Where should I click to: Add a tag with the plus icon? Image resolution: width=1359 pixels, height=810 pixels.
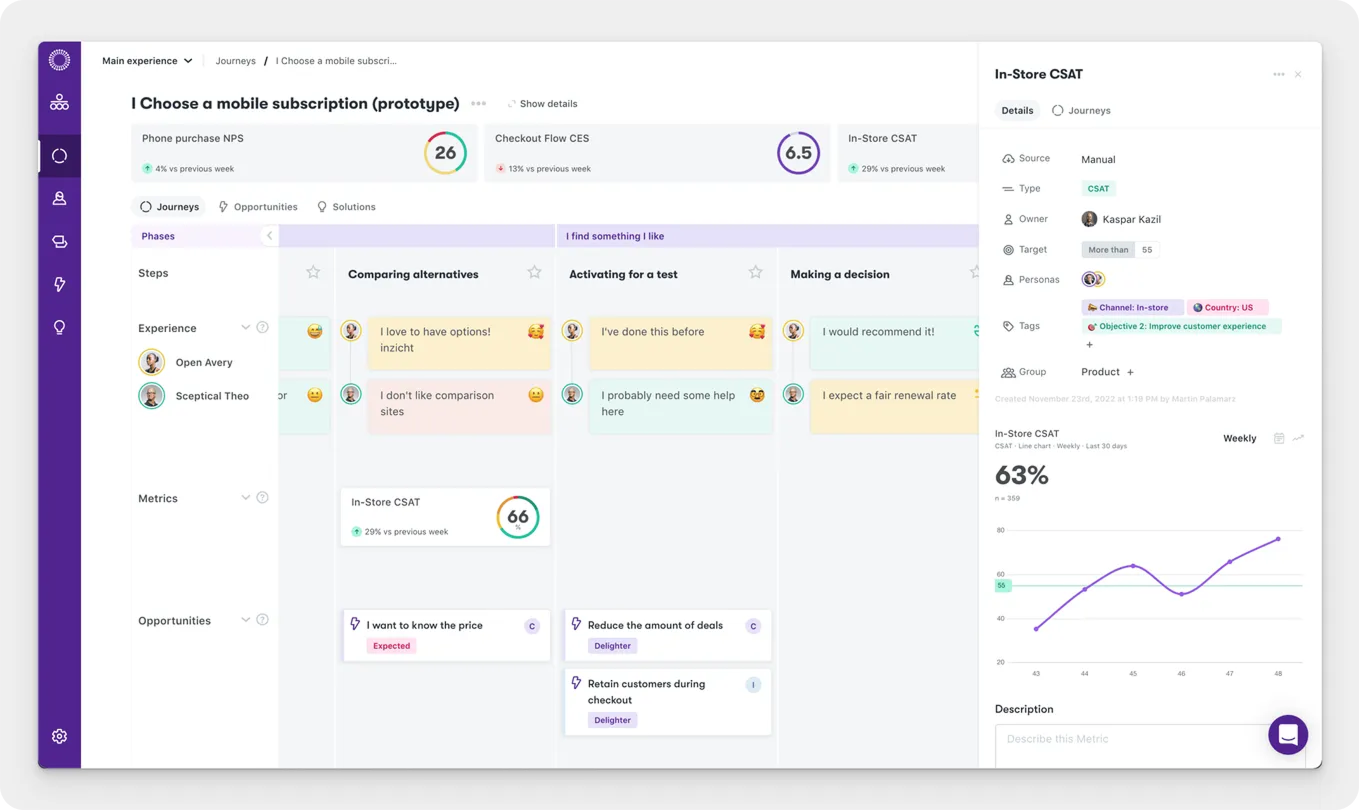[1089, 345]
